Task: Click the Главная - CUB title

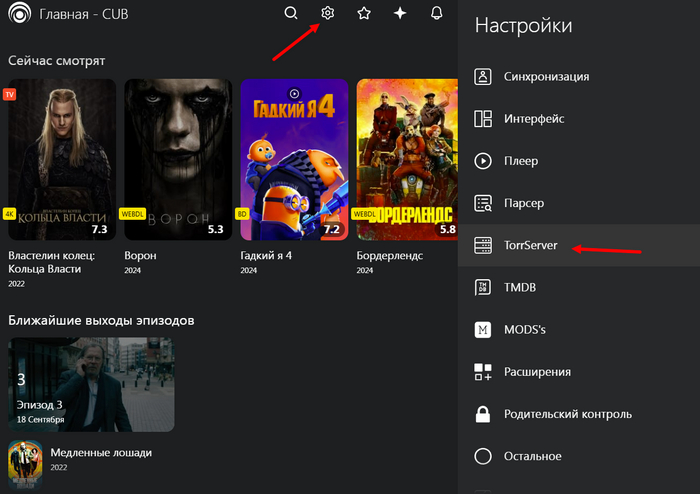Action: point(83,14)
